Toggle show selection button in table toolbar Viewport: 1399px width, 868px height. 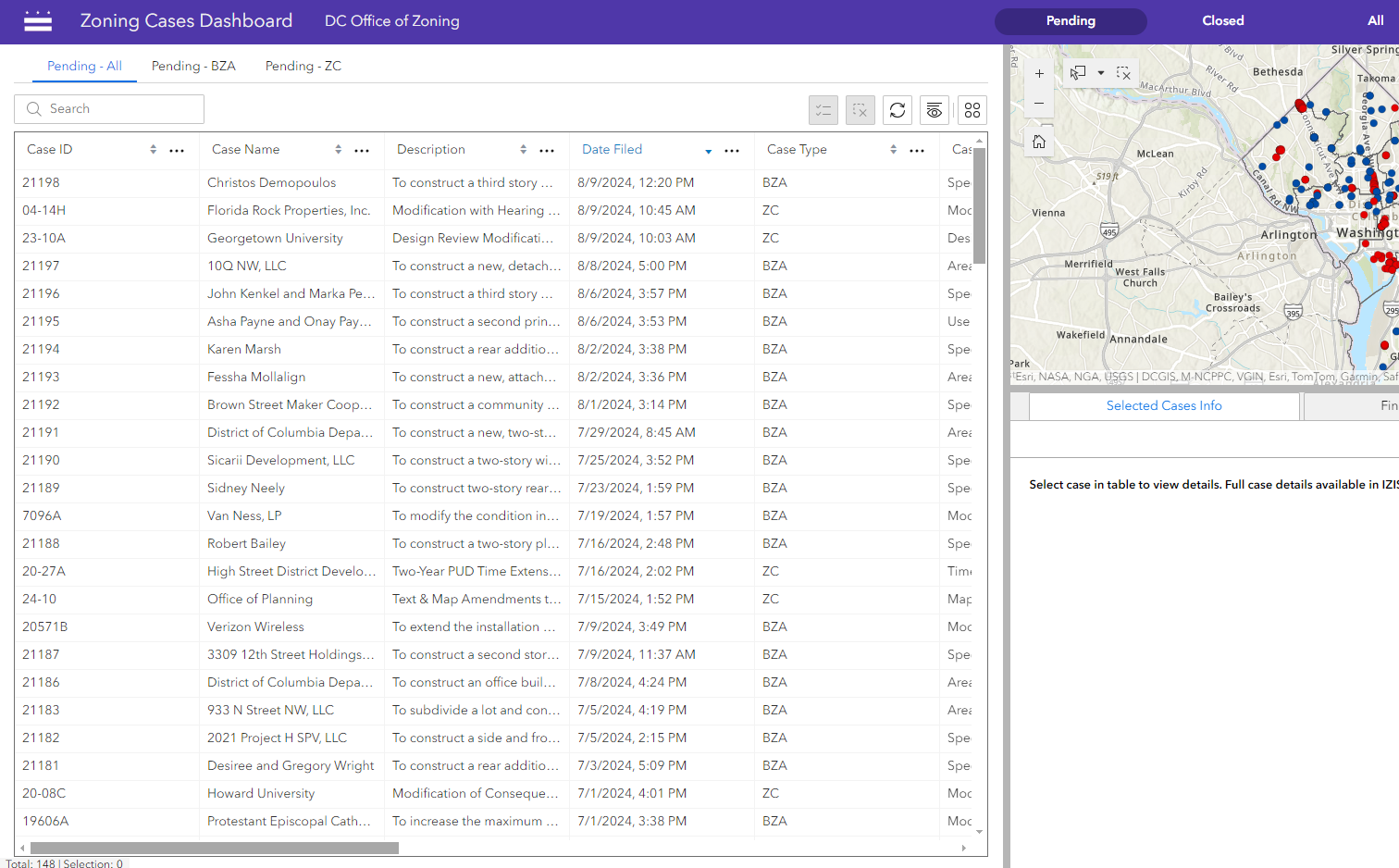823,110
